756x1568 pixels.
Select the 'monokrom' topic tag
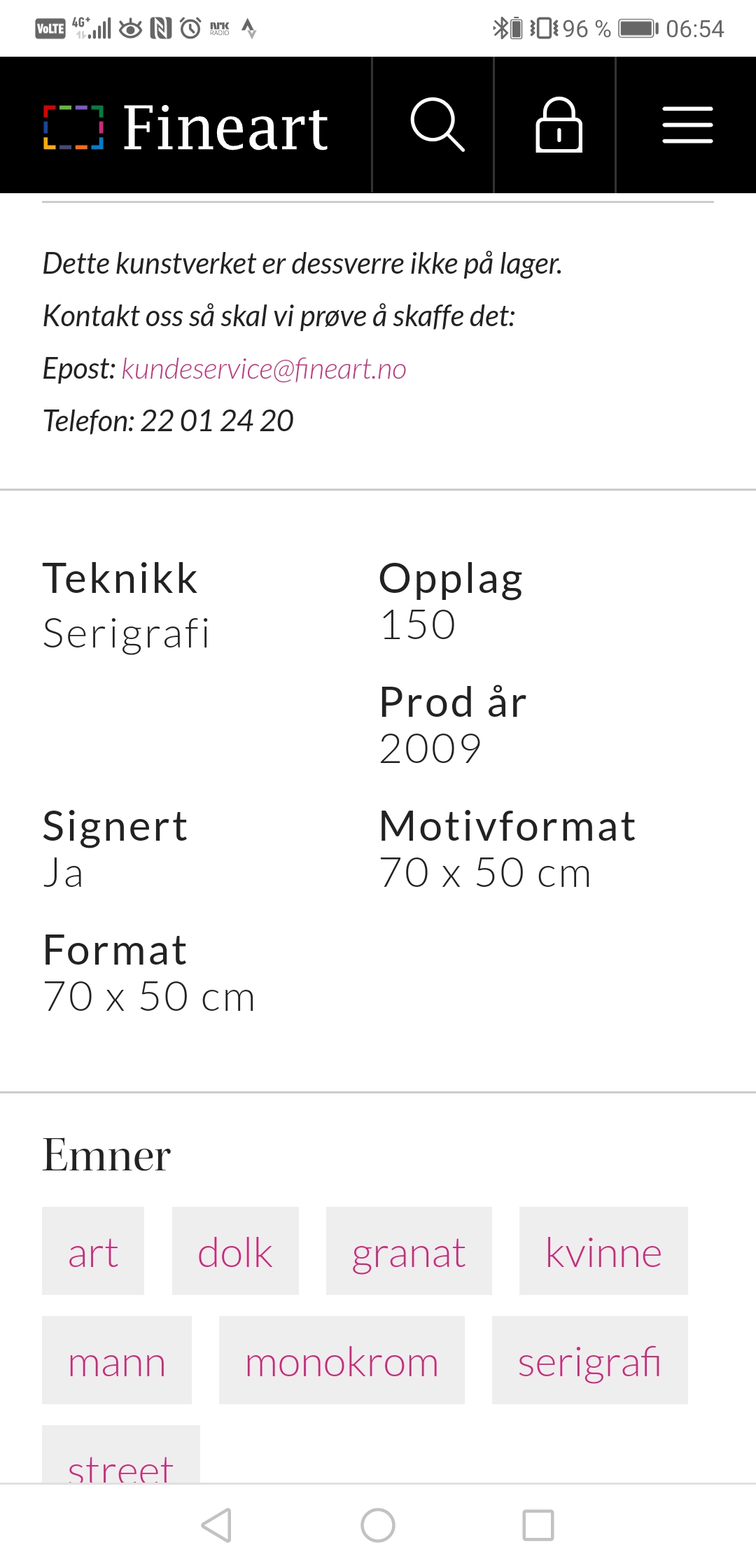tap(342, 1360)
